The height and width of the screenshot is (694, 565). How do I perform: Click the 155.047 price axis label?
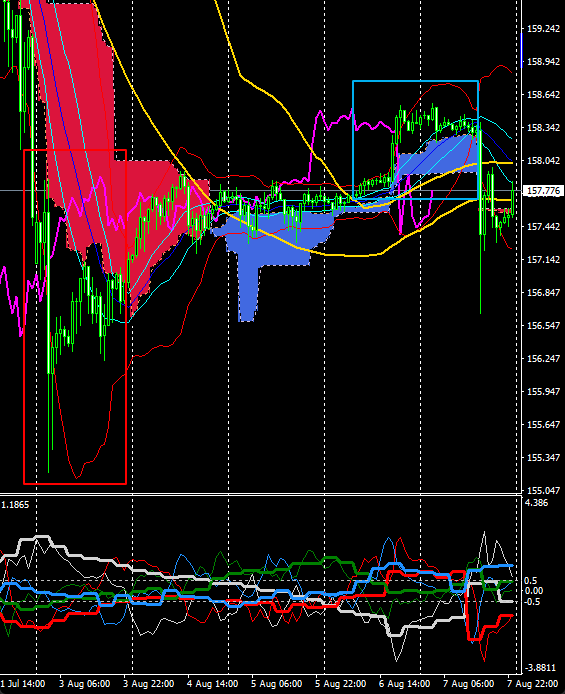tap(543, 490)
